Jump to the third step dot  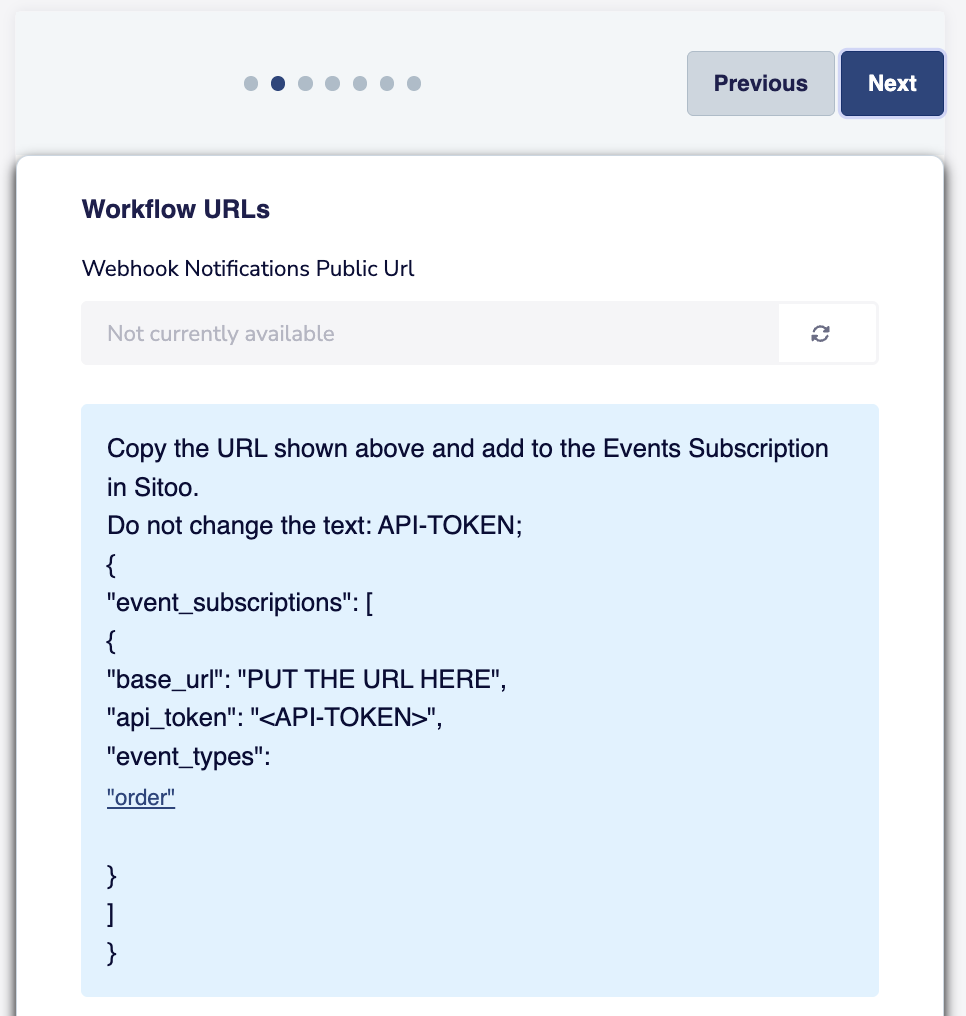click(x=305, y=84)
